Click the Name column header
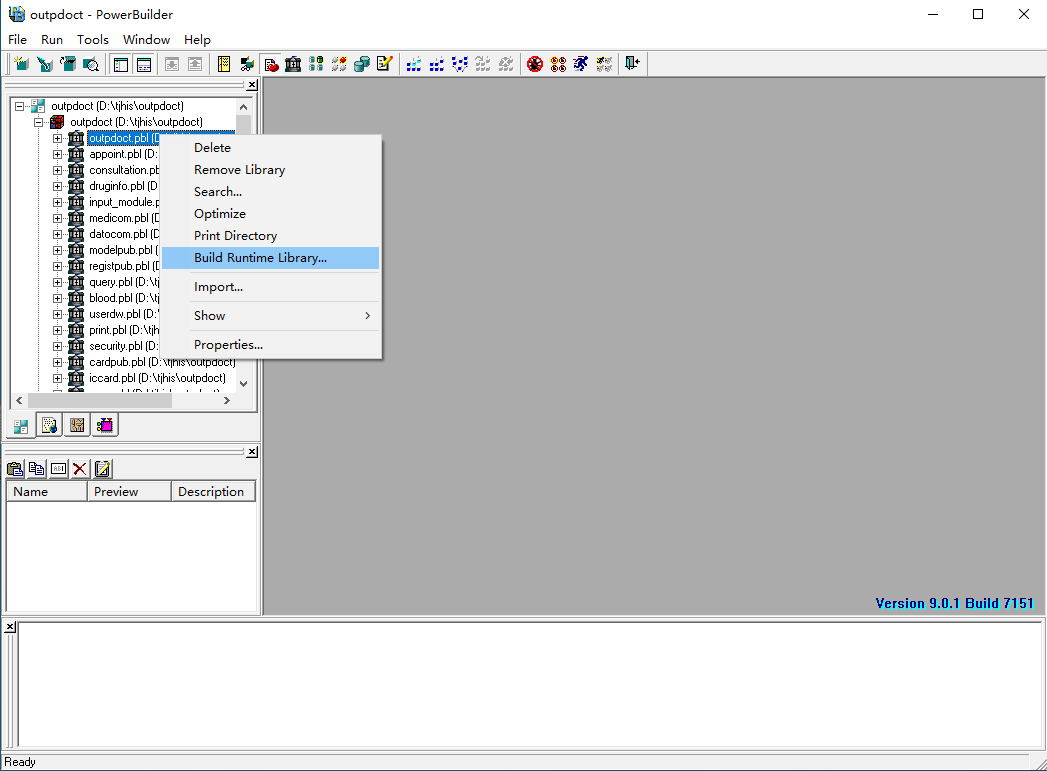1047x771 pixels. click(x=47, y=491)
